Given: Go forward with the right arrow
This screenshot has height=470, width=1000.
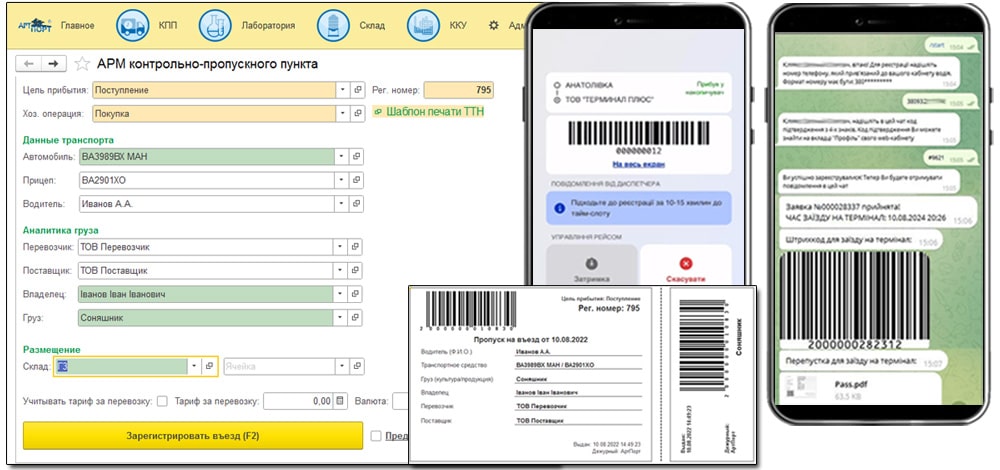Looking at the screenshot, I should coord(55,63).
